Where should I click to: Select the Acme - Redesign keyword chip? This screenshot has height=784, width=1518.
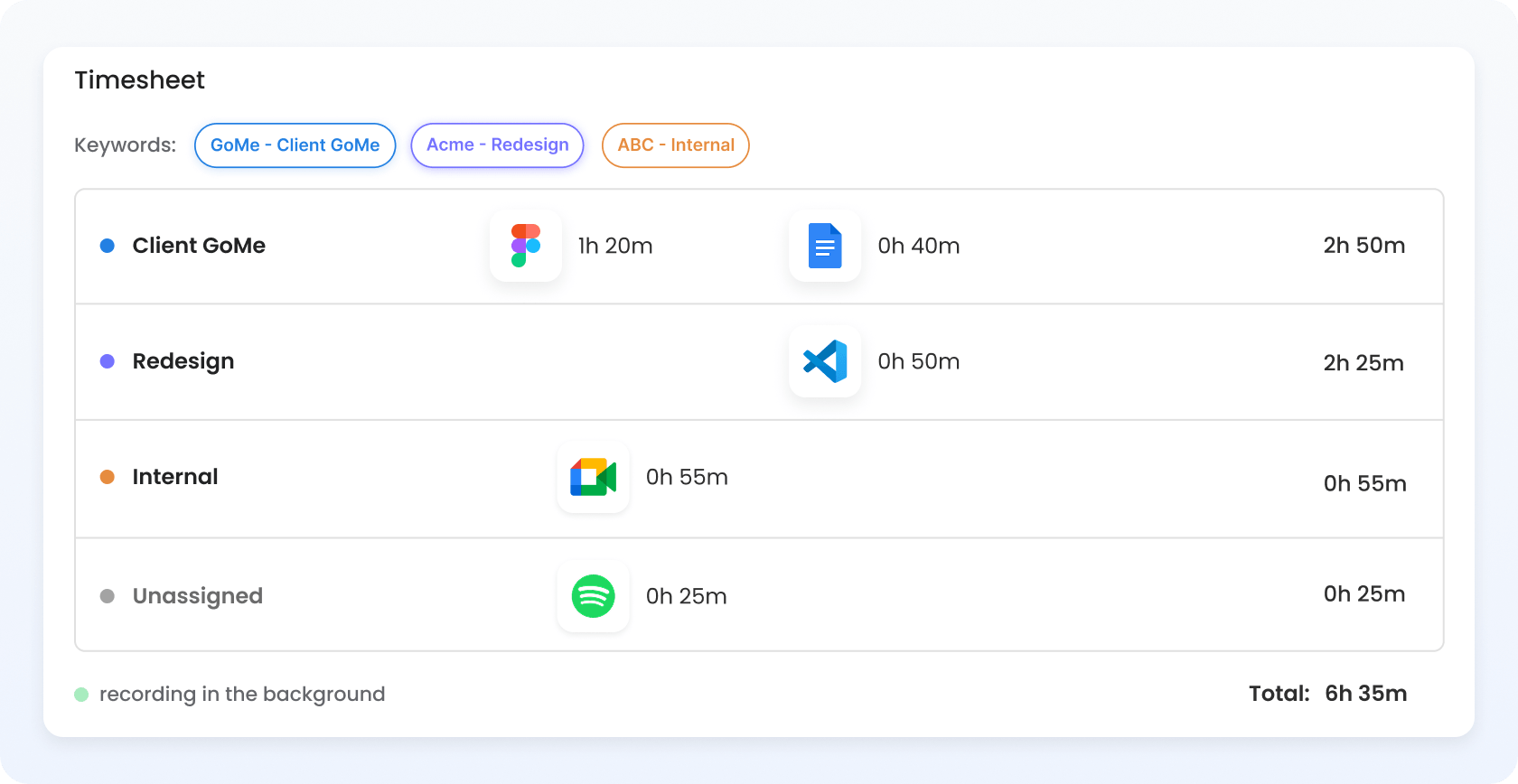[498, 145]
